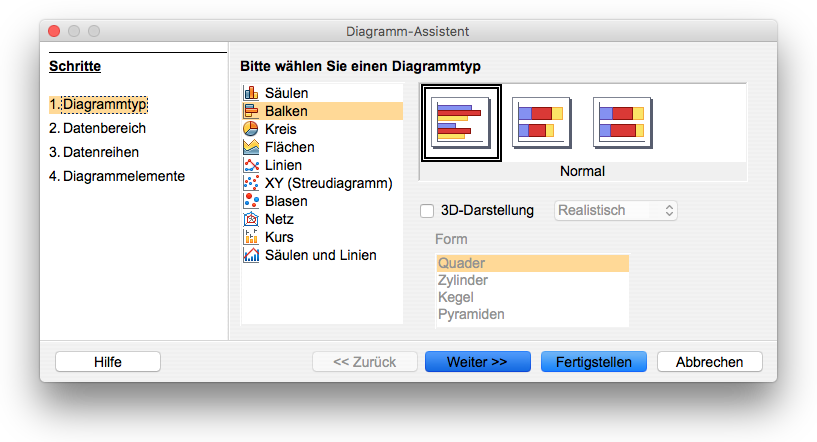This screenshot has width=817, height=442.
Task: Open Hilfe for the wizard
Action: point(108,362)
